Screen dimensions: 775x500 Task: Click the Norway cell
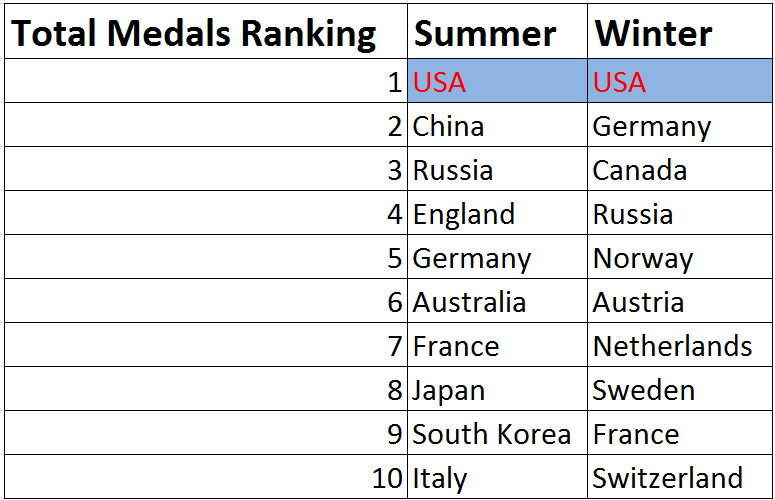point(680,258)
